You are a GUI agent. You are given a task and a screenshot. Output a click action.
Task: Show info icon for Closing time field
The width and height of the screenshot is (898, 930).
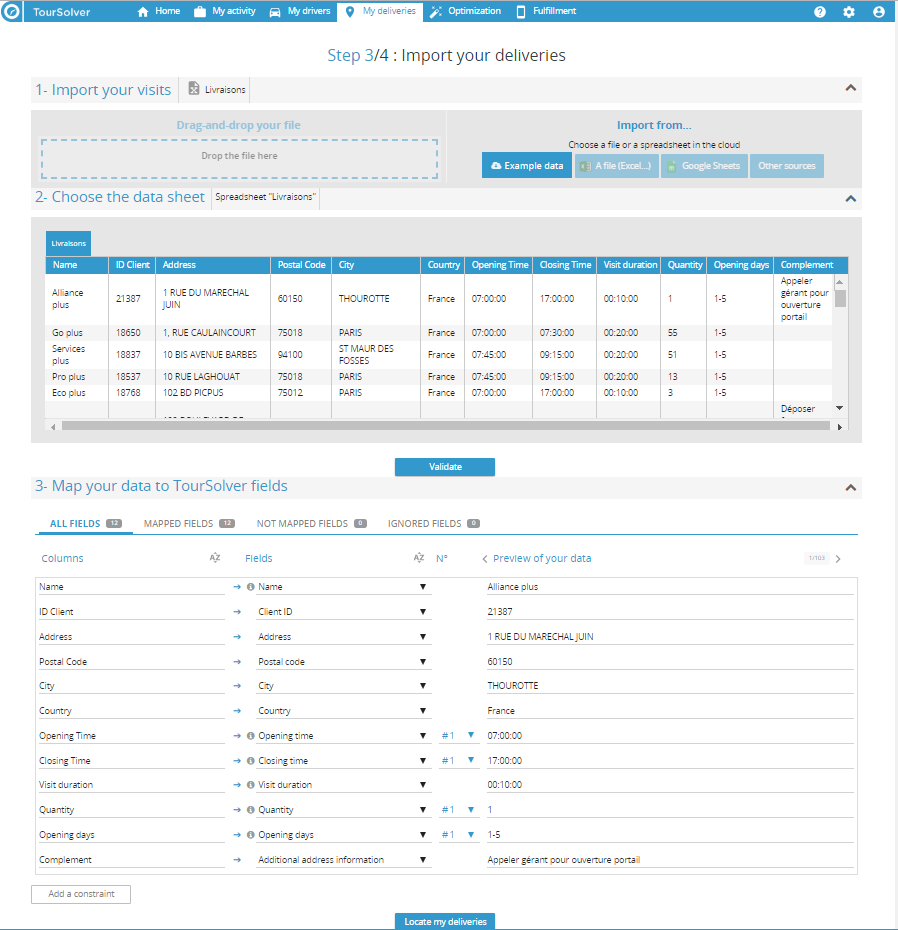coord(251,760)
